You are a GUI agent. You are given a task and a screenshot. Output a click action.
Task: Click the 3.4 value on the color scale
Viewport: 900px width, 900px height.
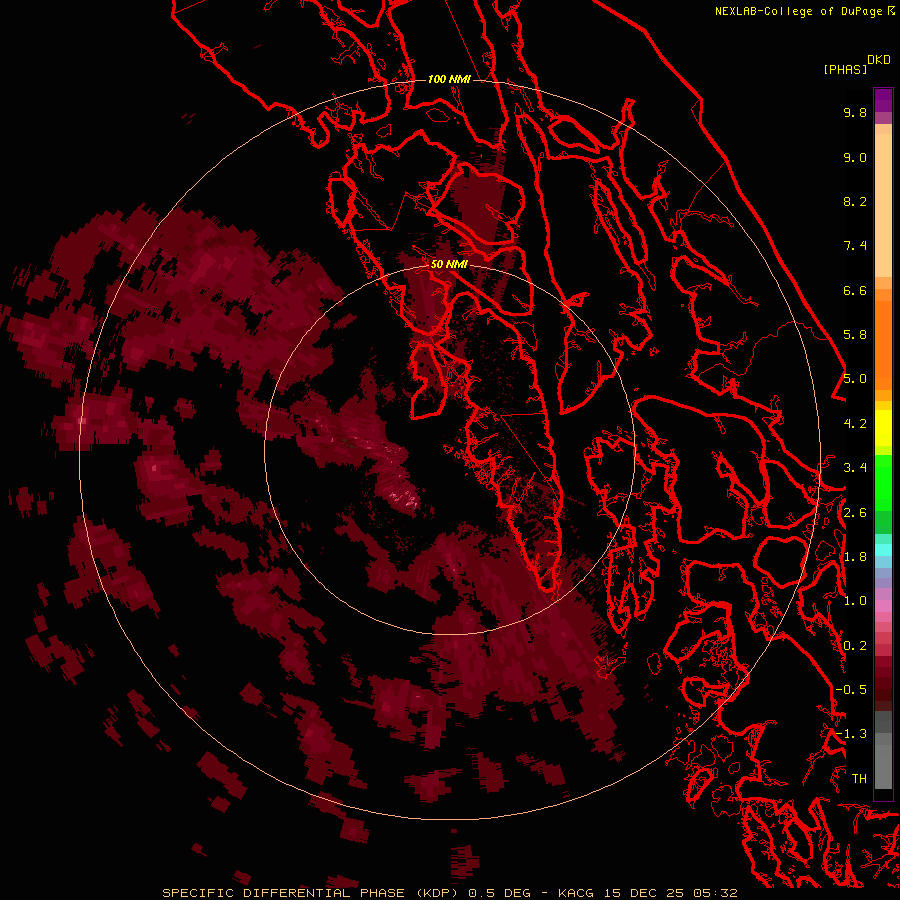(x=855, y=468)
